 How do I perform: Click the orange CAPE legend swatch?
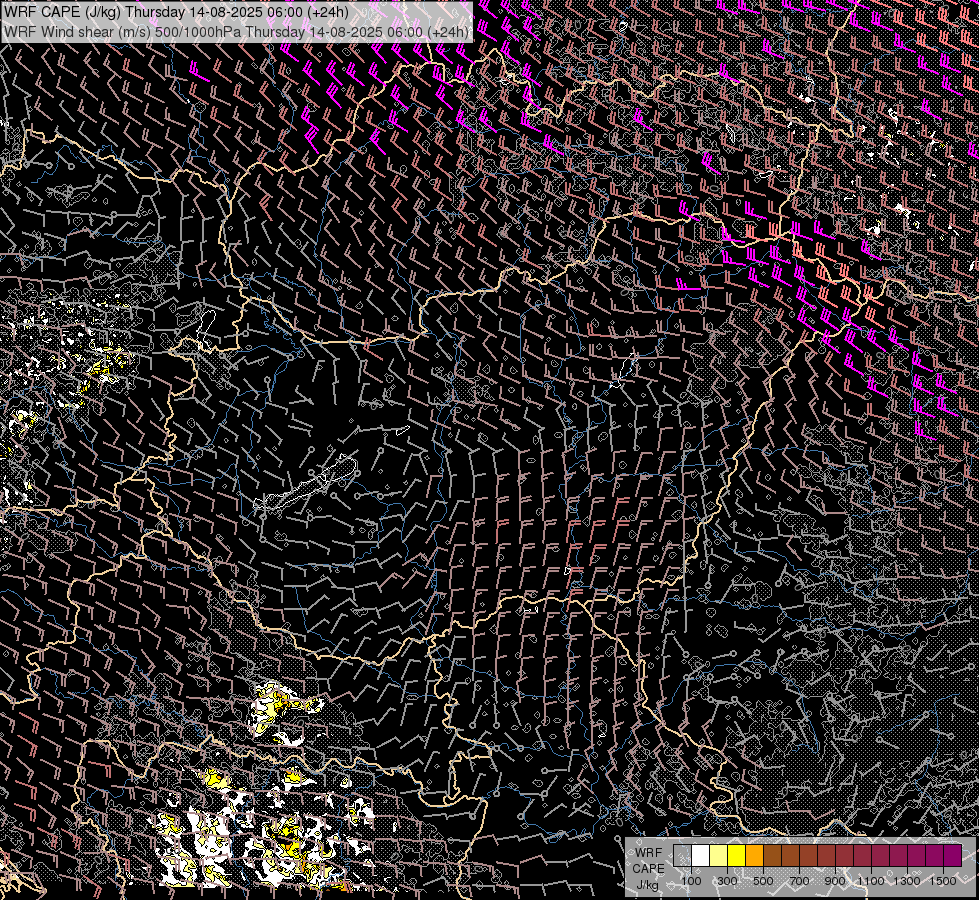tap(754, 855)
